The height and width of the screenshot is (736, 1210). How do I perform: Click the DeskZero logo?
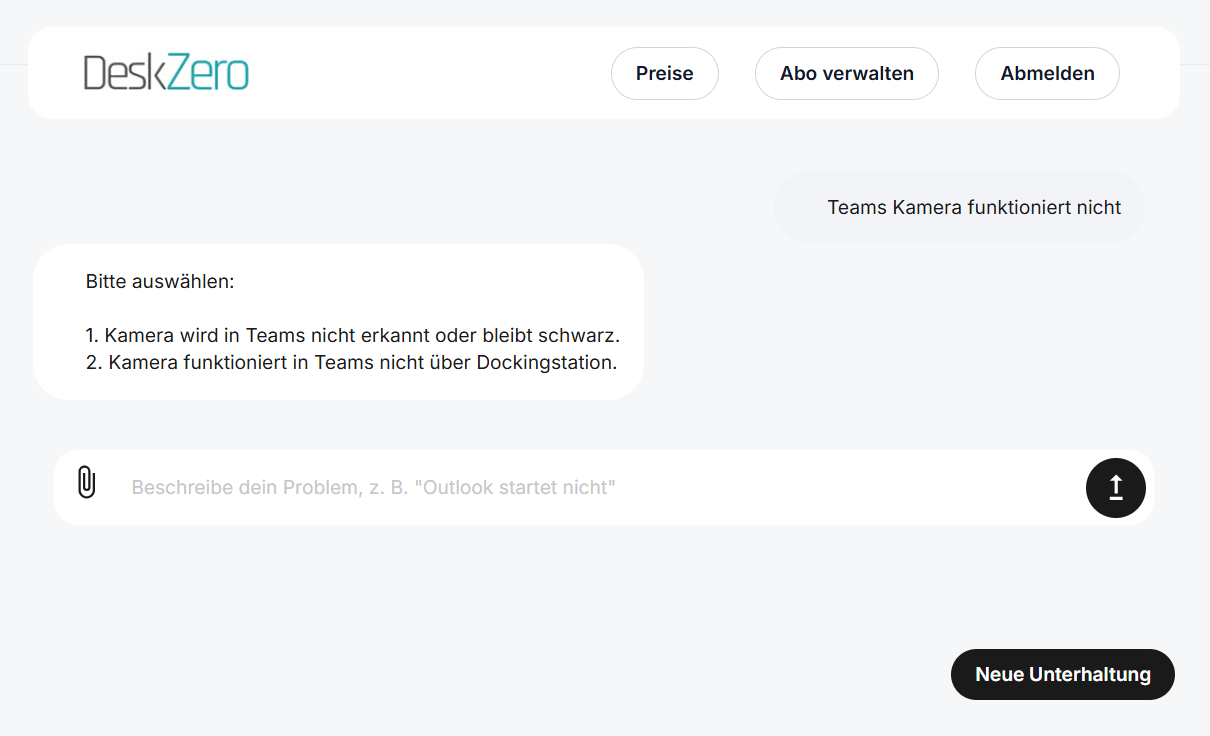[166, 73]
